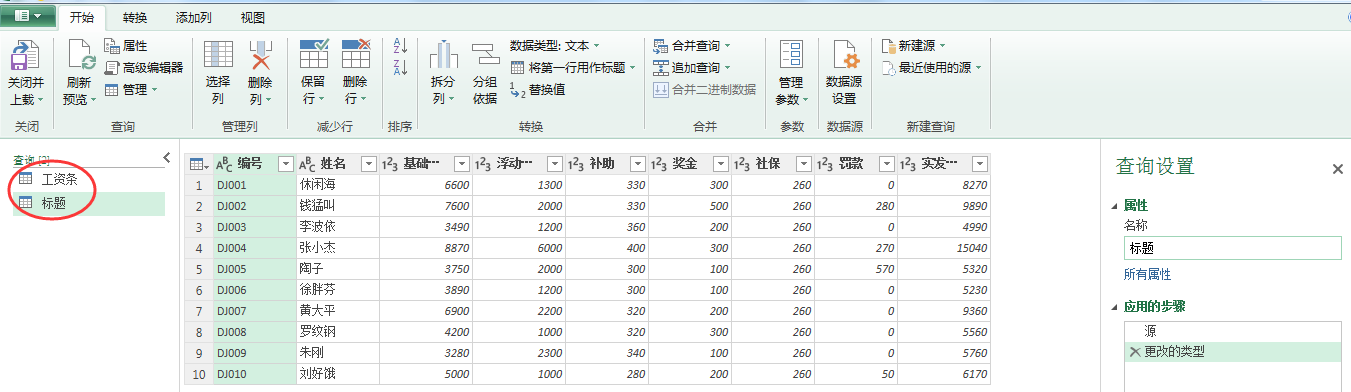Open filter dropdown for 基础 column
The height and width of the screenshot is (392, 1351).
point(461,164)
